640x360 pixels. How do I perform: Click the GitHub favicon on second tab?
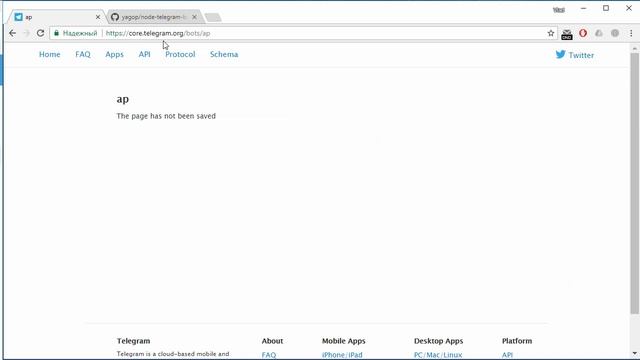point(115,17)
